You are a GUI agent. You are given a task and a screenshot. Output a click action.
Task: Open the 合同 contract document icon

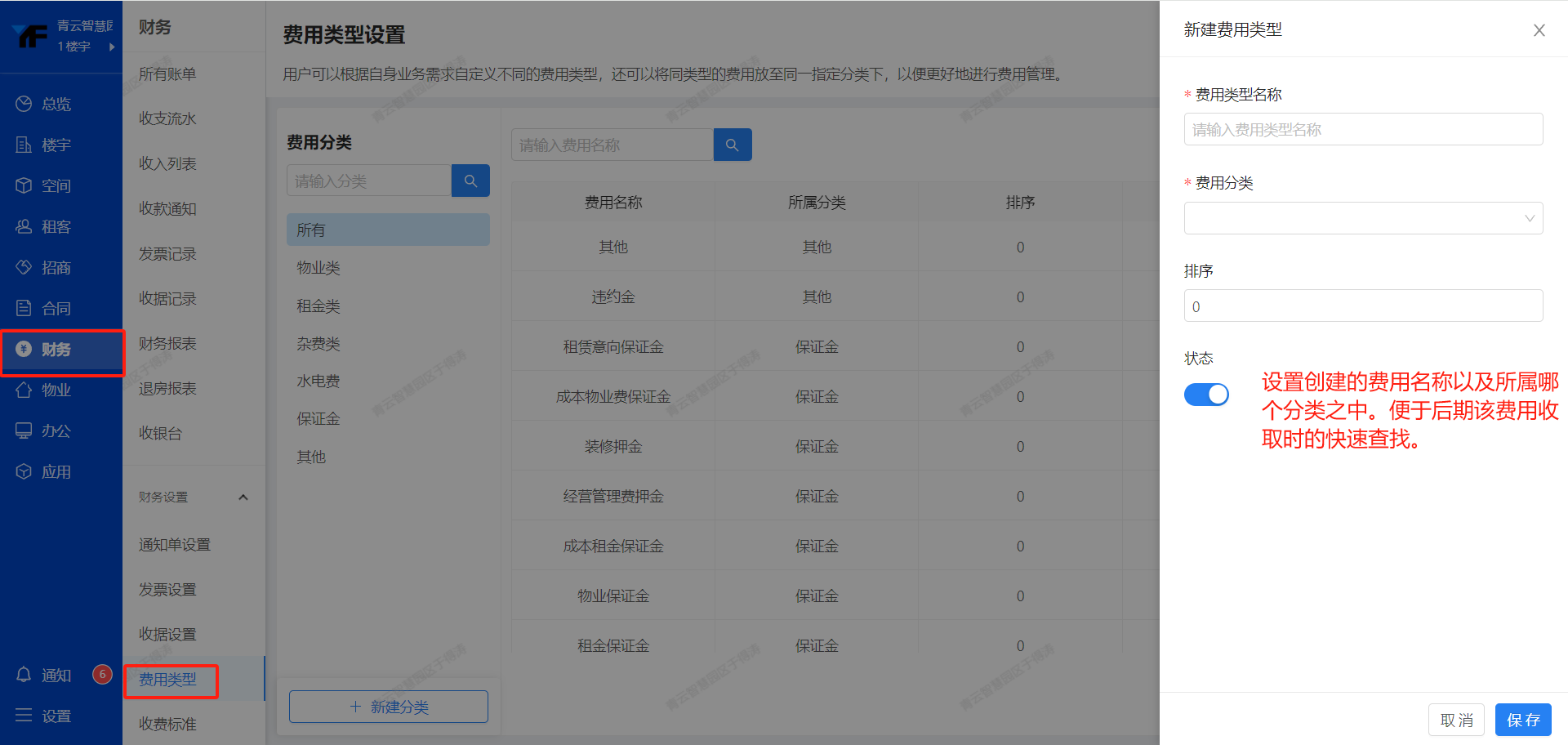pyautogui.click(x=24, y=308)
